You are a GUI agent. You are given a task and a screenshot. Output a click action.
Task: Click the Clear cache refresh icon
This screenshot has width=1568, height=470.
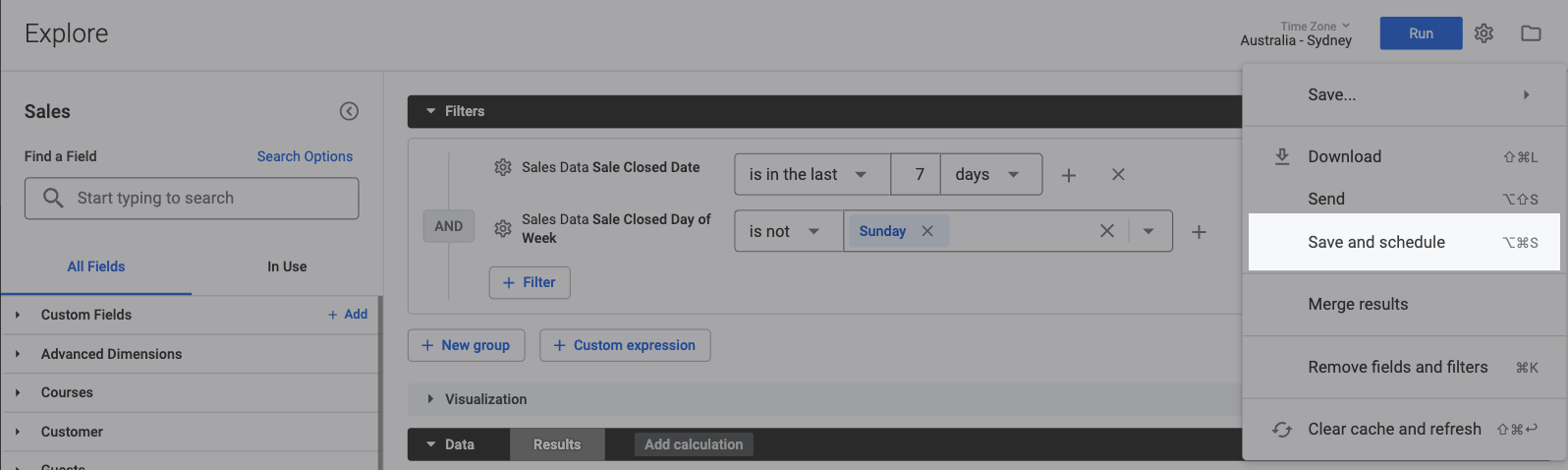point(1282,430)
